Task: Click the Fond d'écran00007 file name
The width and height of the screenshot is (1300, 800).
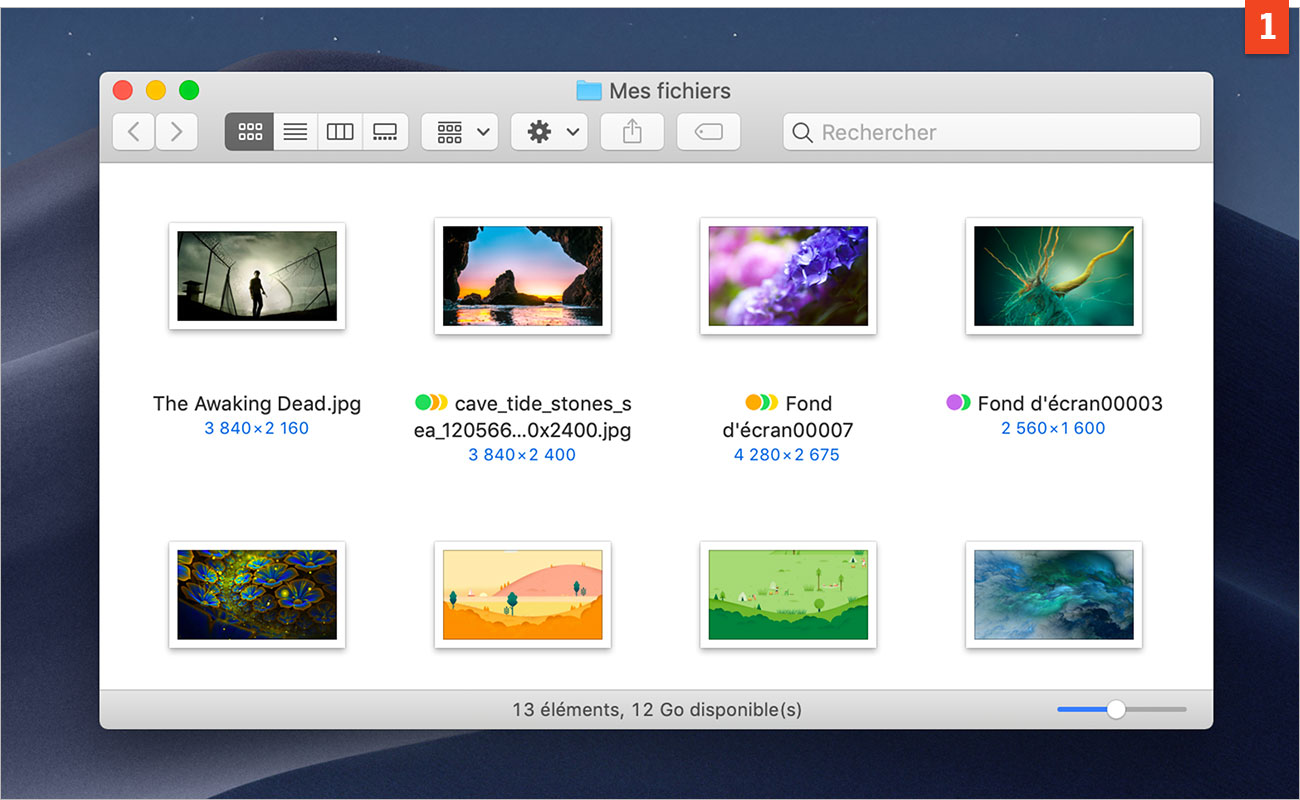Action: (788, 417)
